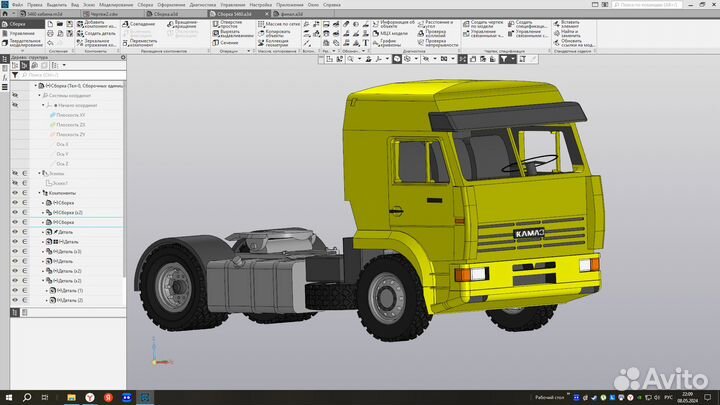This screenshot has width=720, height=405.
Task: Open tree panel toolbar dropdown arrow
Action: pos(64,65)
